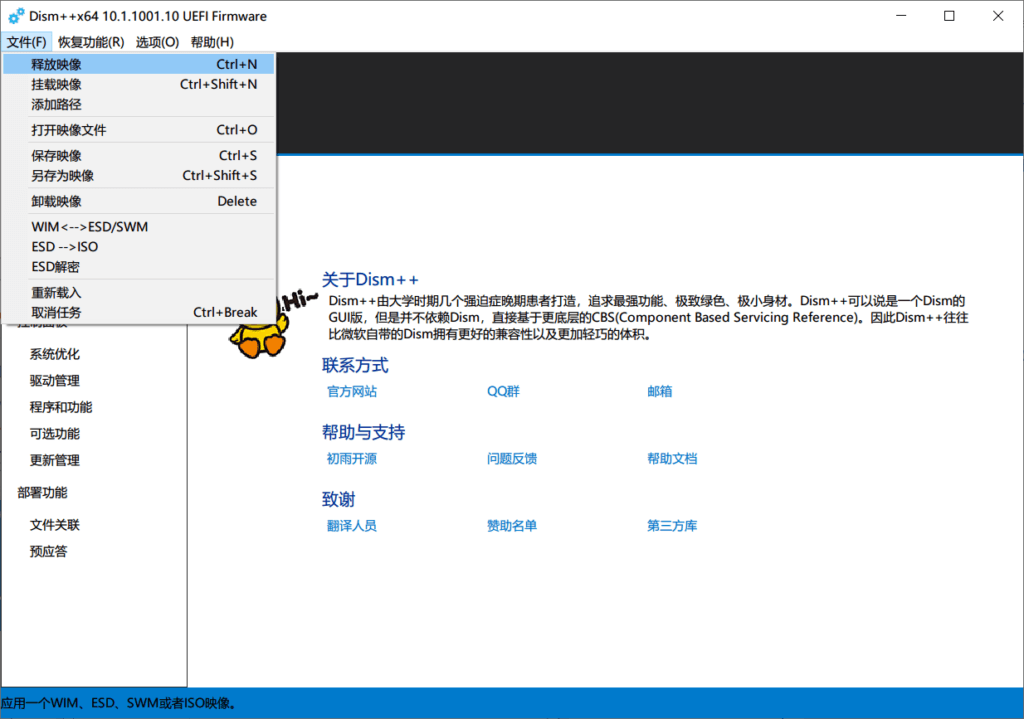This screenshot has width=1024, height=719.
Task: Click the 官方网站 link
Action: point(352,391)
